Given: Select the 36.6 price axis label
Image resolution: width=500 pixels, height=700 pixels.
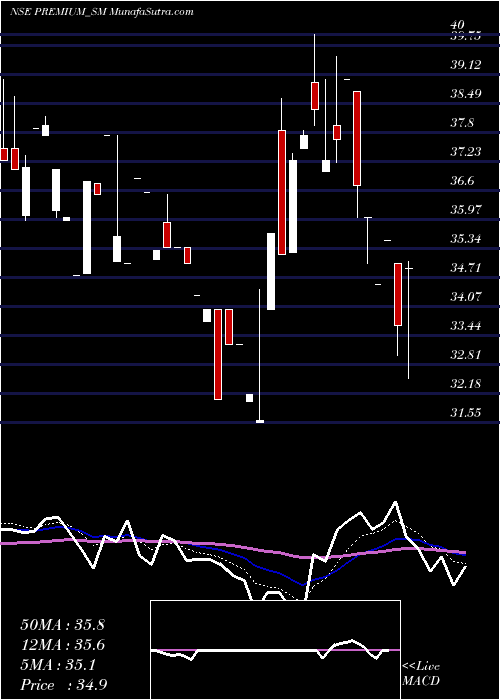Looking at the screenshot, I should point(462,181).
